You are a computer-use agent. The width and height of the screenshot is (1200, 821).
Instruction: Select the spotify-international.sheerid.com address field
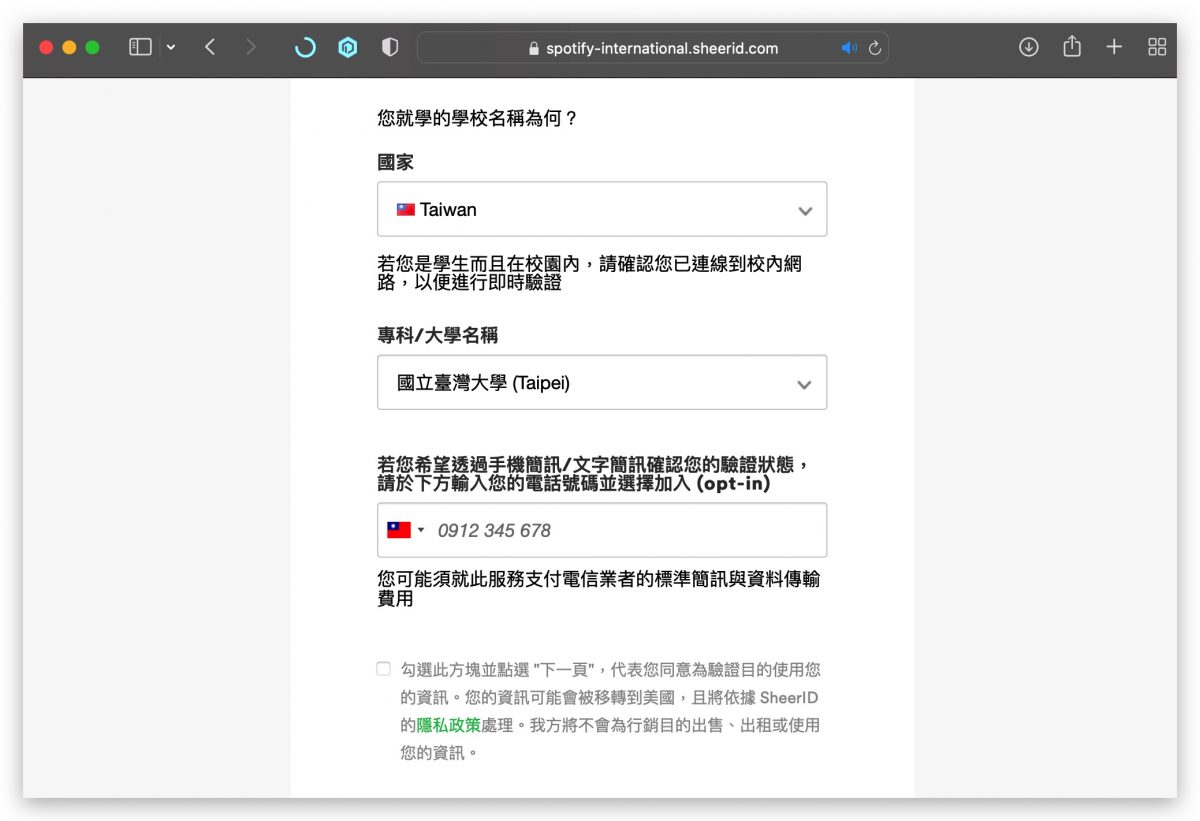[653, 48]
